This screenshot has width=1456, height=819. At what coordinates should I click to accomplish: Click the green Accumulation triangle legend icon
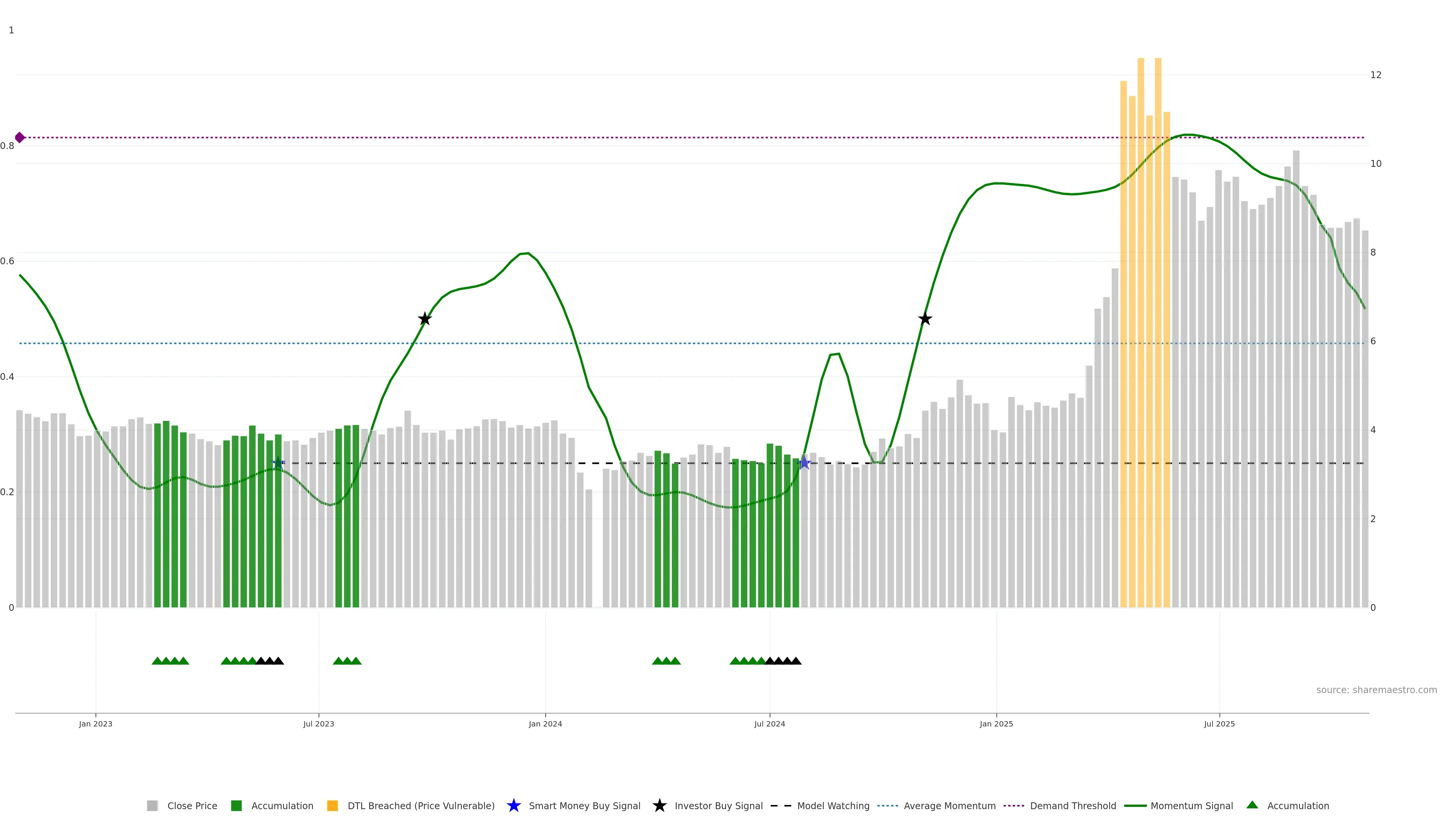[x=1252, y=805]
